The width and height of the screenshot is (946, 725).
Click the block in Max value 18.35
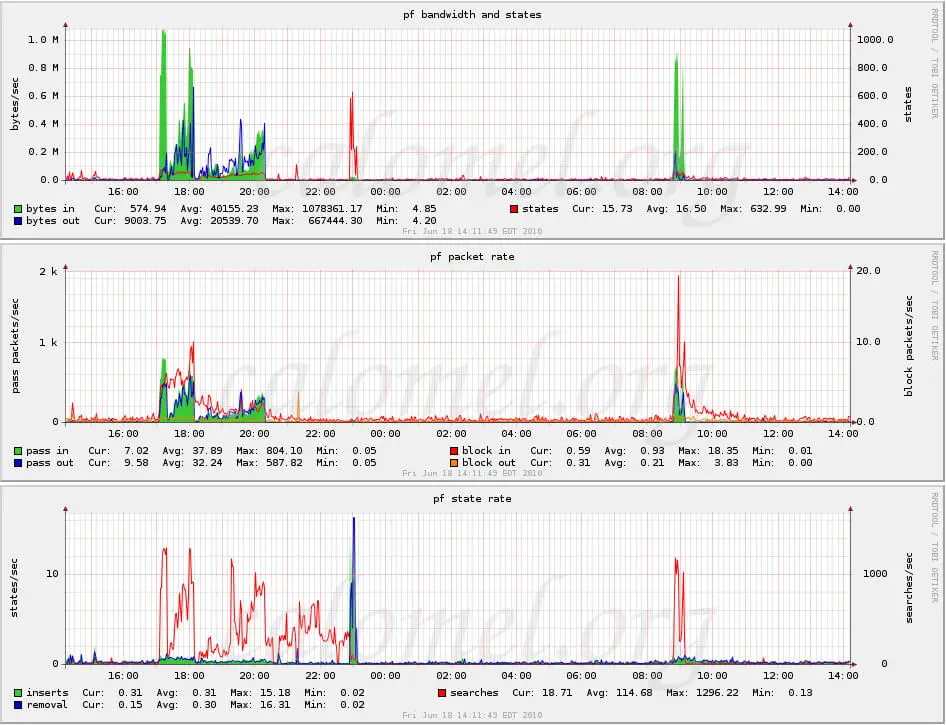(x=723, y=451)
